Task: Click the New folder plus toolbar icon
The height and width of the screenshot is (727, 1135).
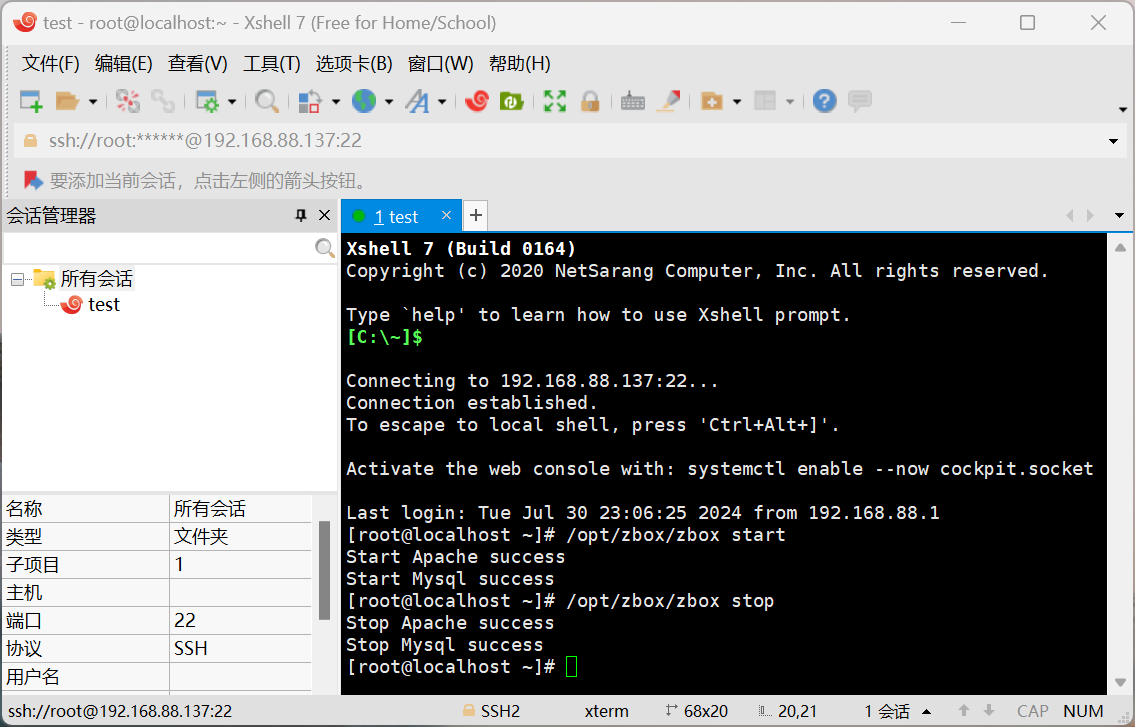Action: [x=712, y=101]
